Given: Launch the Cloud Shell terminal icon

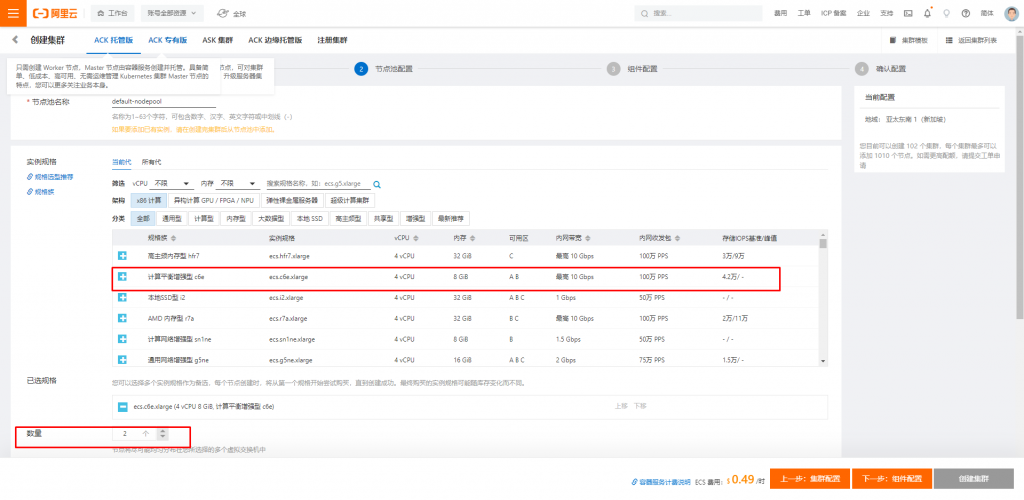Looking at the screenshot, I should click(908, 13).
